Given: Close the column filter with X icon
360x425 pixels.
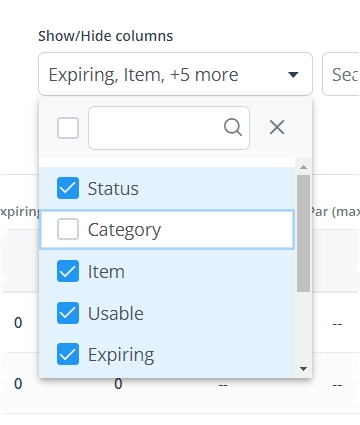Looking at the screenshot, I should point(277,127).
